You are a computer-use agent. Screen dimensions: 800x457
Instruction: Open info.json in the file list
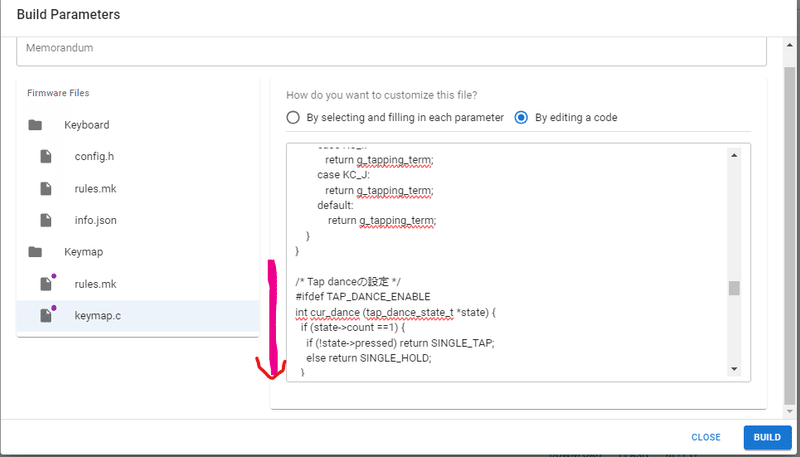(96, 220)
